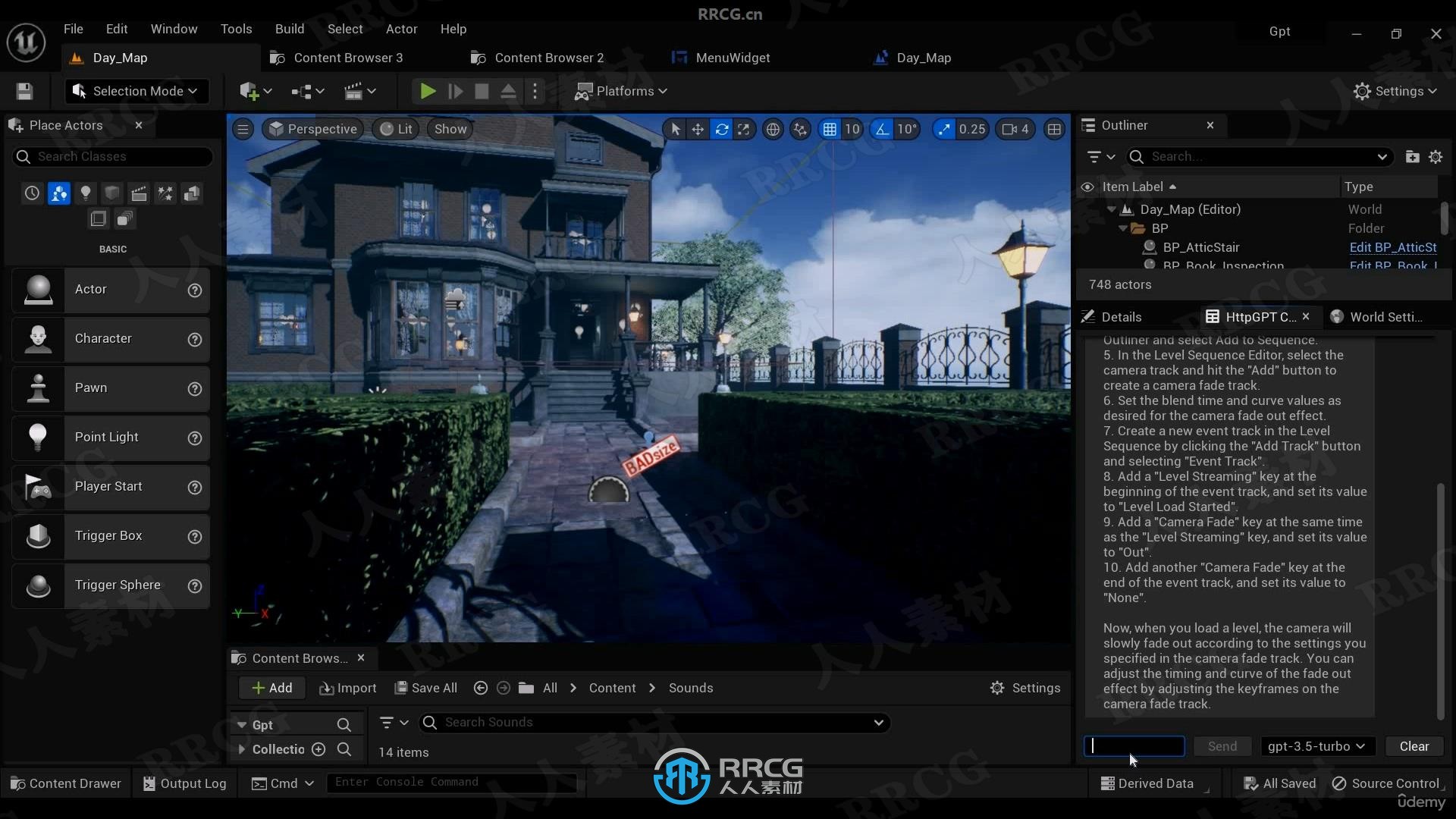
Task: Activate the Translate tool in viewport
Action: [698, 129]
